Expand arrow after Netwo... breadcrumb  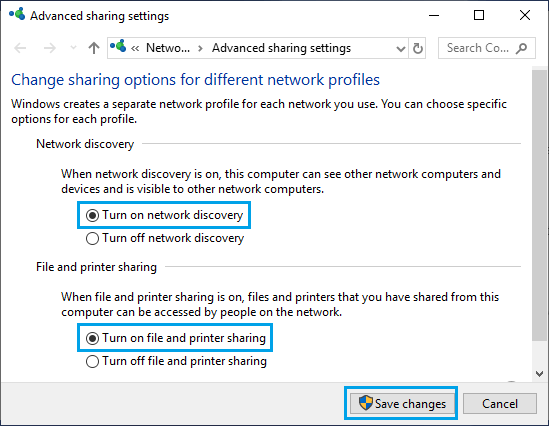pyautogui.click(x=200, y=48)
